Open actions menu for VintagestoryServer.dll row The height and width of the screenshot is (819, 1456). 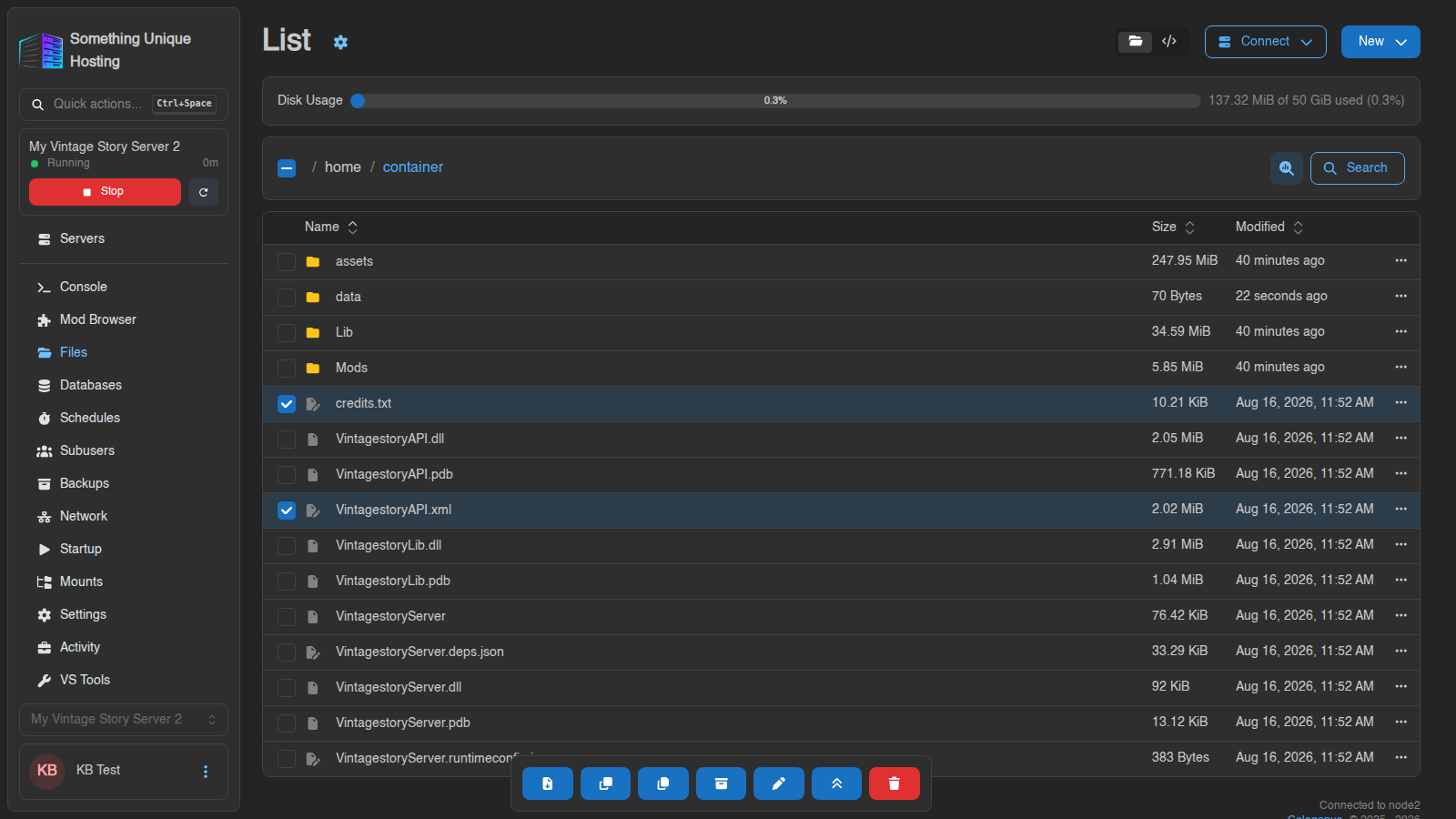1401,686
